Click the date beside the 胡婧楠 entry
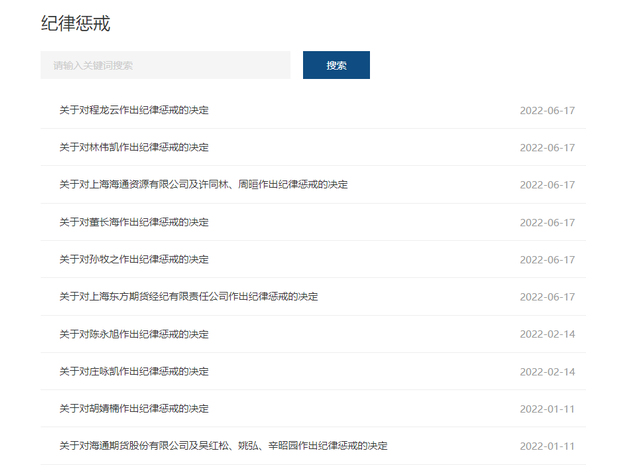Screen dimensions: 629x474 pos(547,409)
